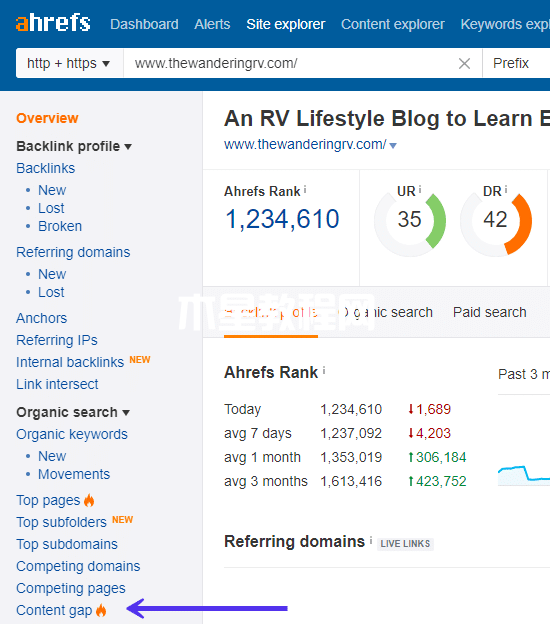Open the Top subfolders report

coord(61,522)
